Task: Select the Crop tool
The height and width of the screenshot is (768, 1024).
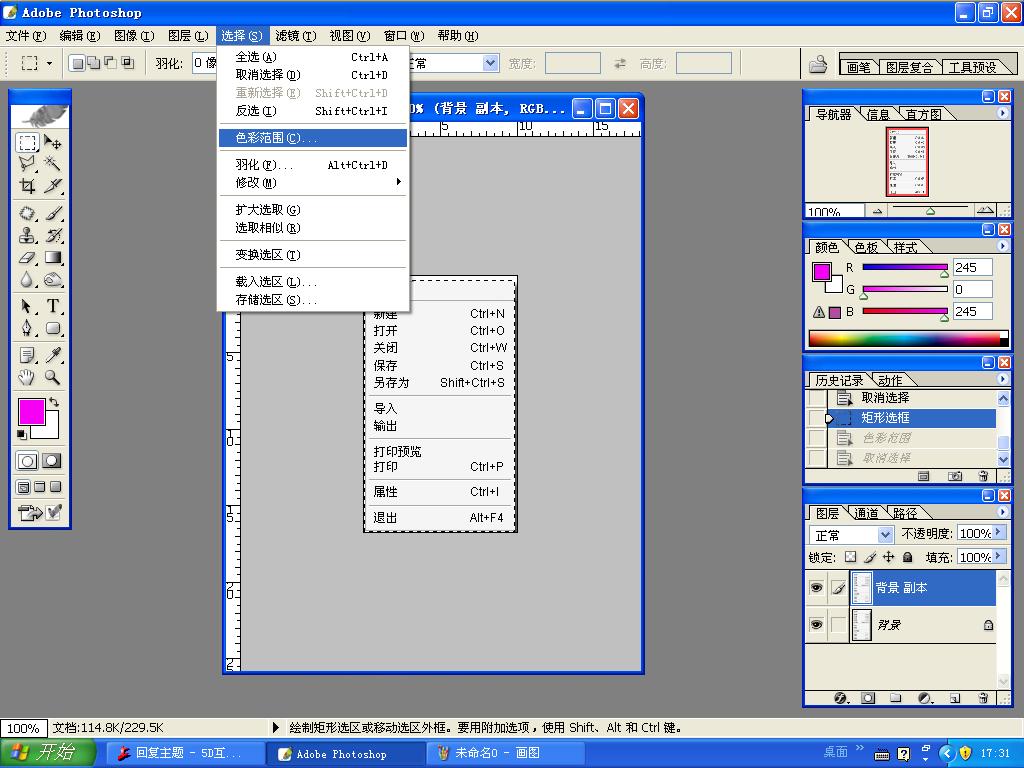Action: pos(27,185)
